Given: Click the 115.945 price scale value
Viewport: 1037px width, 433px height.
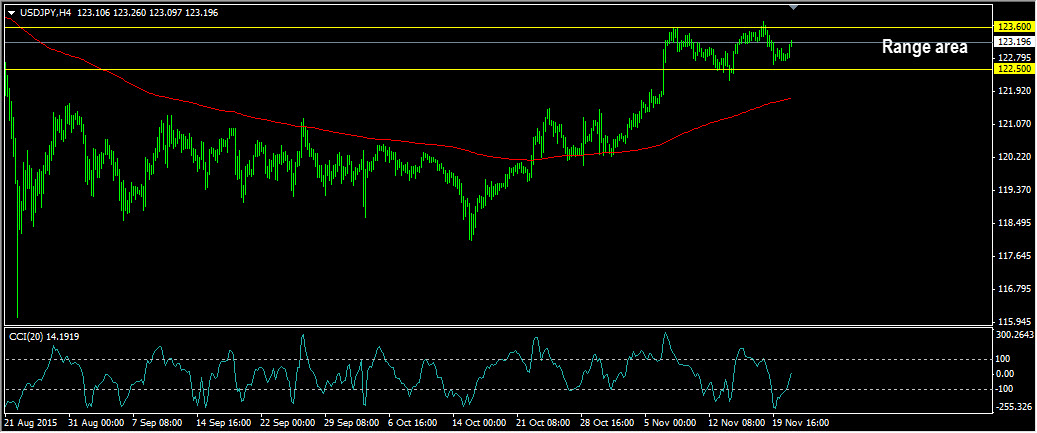Looking at the screenshot, I should (x=1014, y=321).
